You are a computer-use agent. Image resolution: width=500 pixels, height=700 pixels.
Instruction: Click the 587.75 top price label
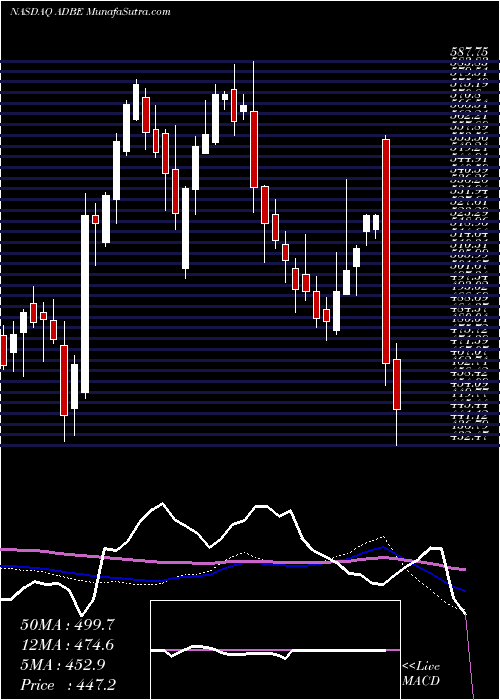pos(468,52)
